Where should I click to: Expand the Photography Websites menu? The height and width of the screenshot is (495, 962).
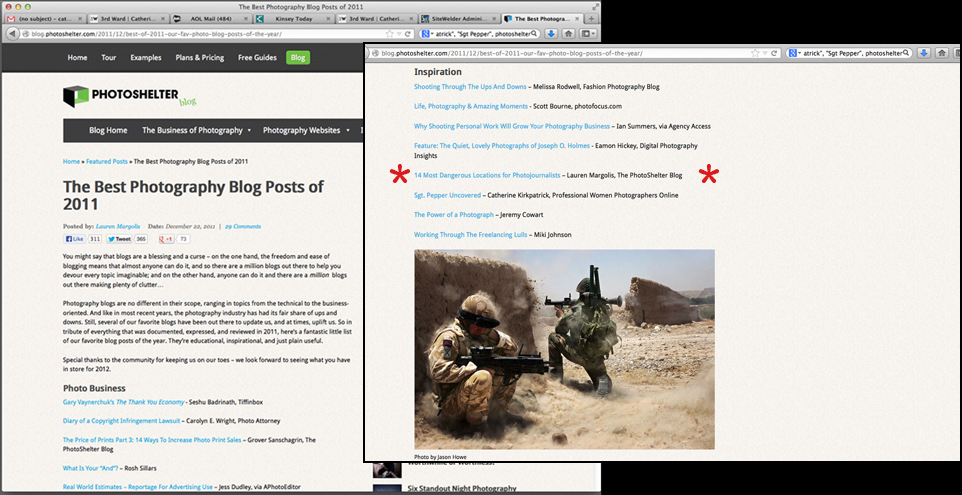[x=306, y=130]
